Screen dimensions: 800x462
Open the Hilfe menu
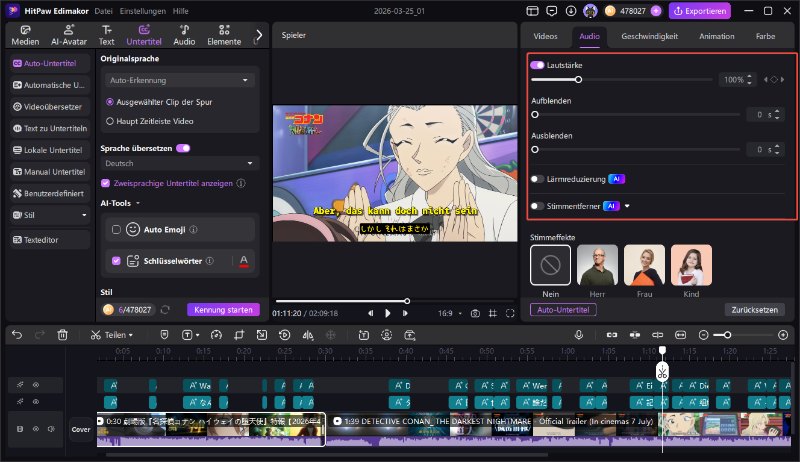[180, 11]
